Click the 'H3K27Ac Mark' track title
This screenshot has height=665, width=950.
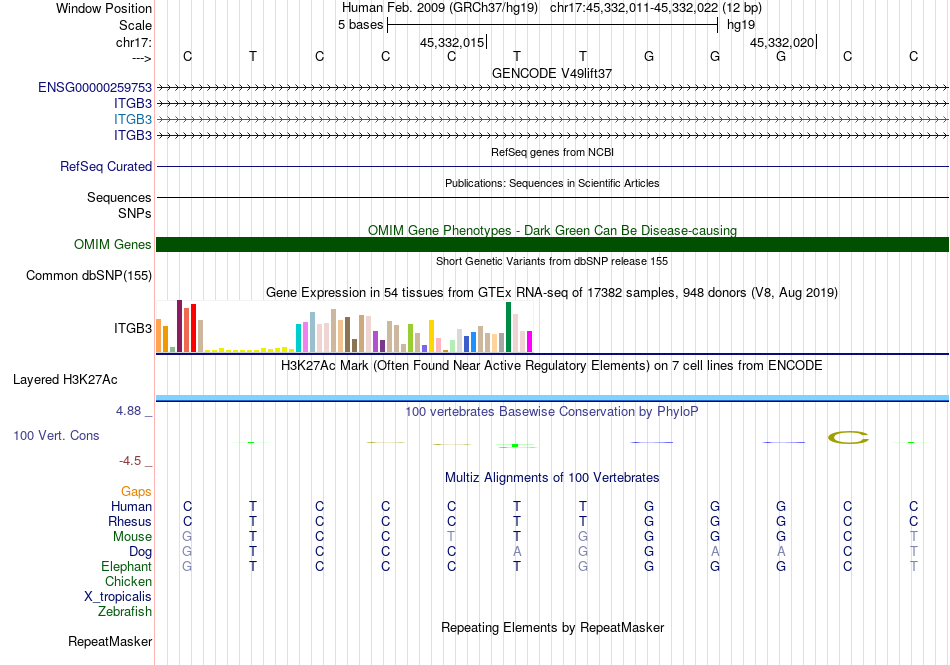tap(552, 366)
